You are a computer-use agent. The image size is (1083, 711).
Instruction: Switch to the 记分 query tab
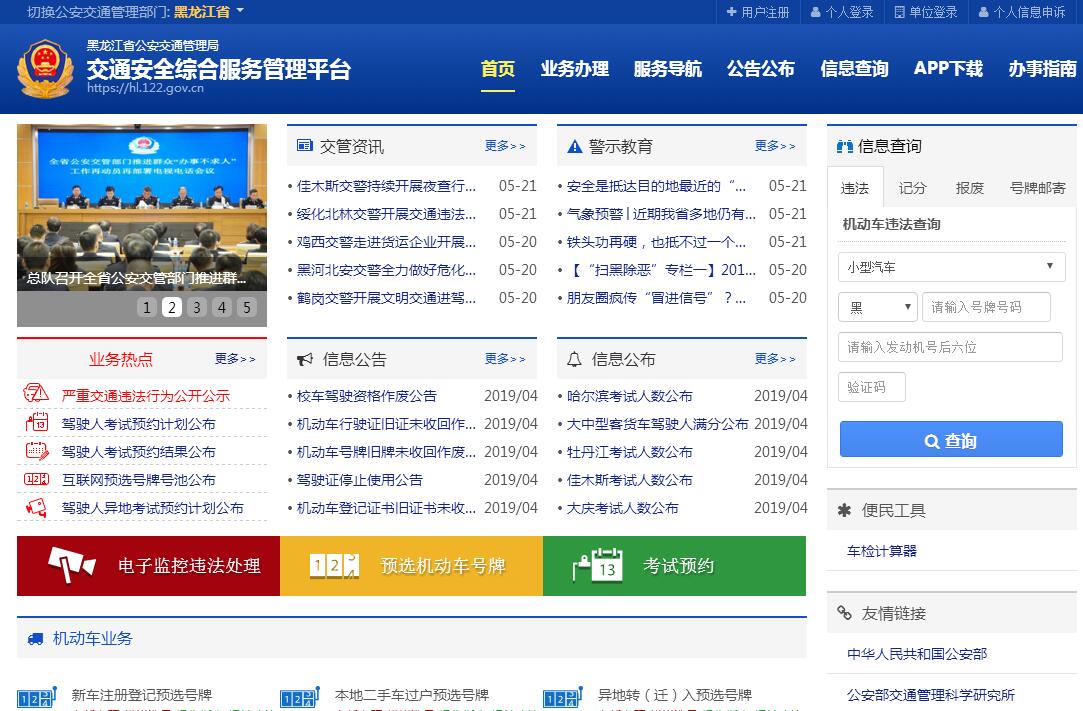click(x=912, y=187)
